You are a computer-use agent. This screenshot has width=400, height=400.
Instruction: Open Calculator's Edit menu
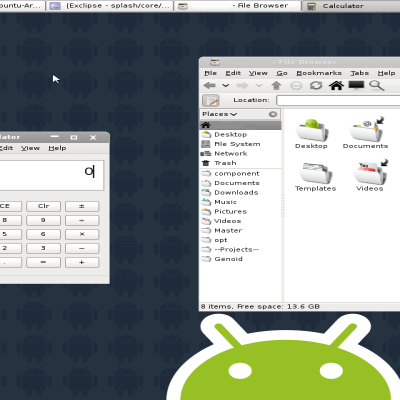point(6,148)
